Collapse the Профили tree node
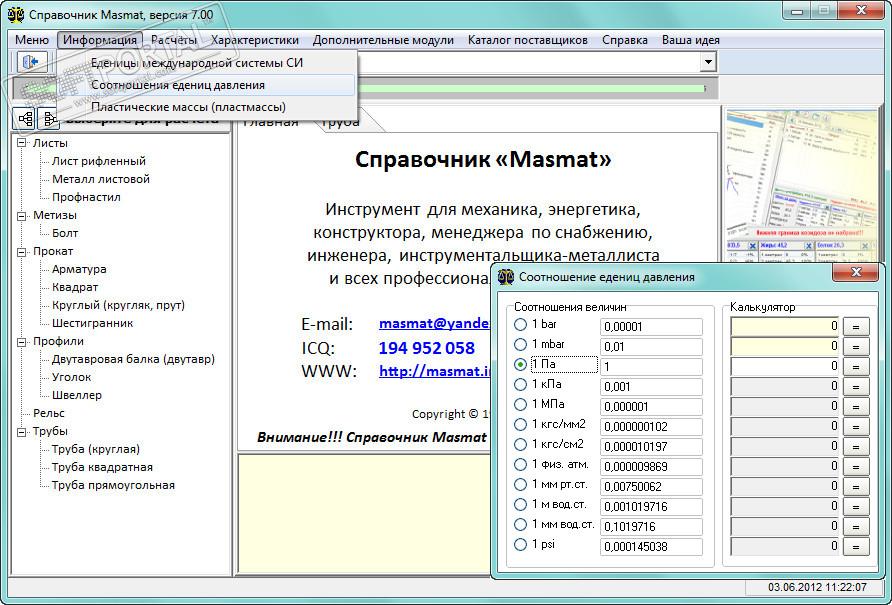The width and height of the screenshot is (892, 605). point(22,341)
